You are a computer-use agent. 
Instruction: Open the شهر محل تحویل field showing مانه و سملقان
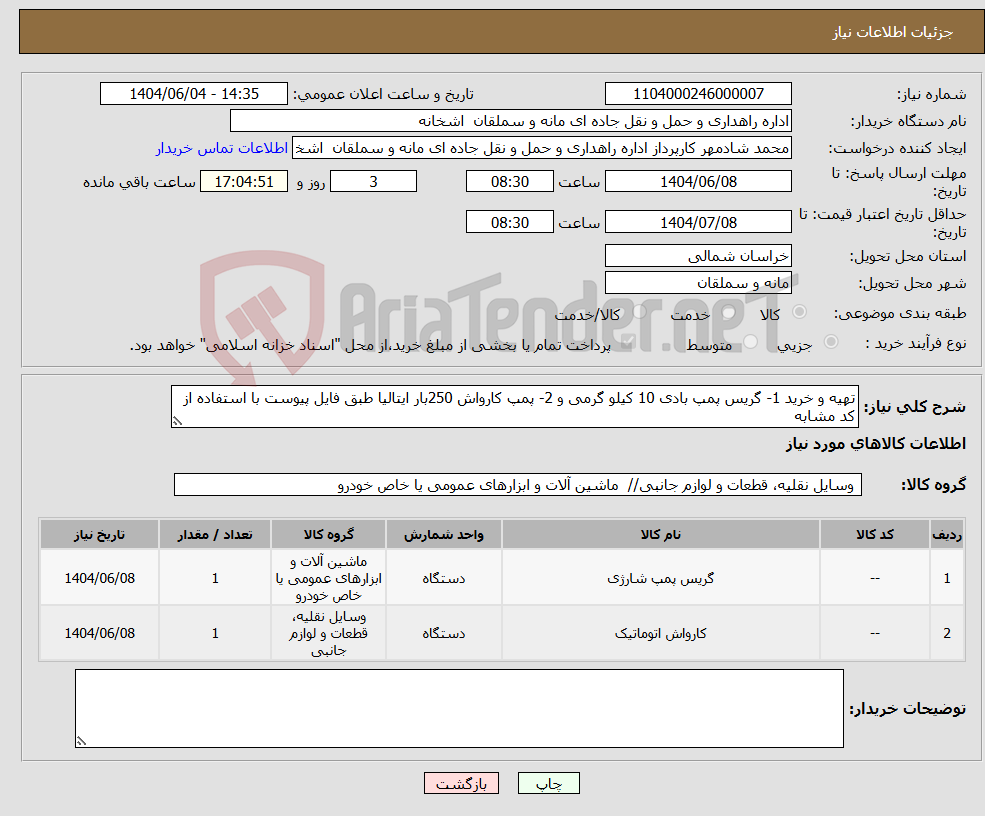(696, 282)
